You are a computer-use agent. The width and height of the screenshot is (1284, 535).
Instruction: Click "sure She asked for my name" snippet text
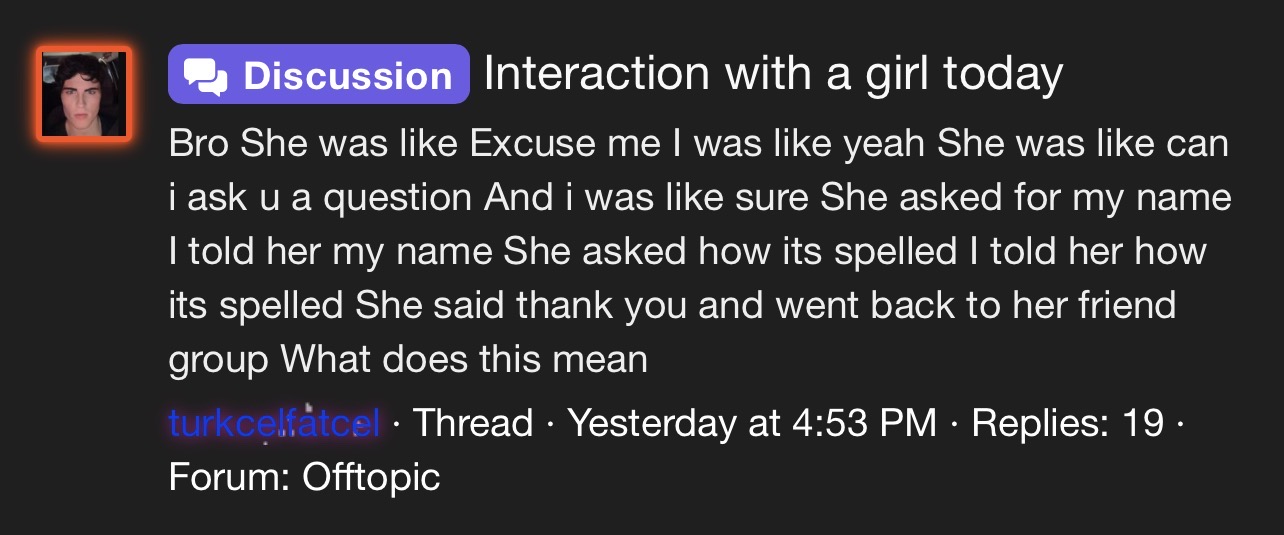1026,197
